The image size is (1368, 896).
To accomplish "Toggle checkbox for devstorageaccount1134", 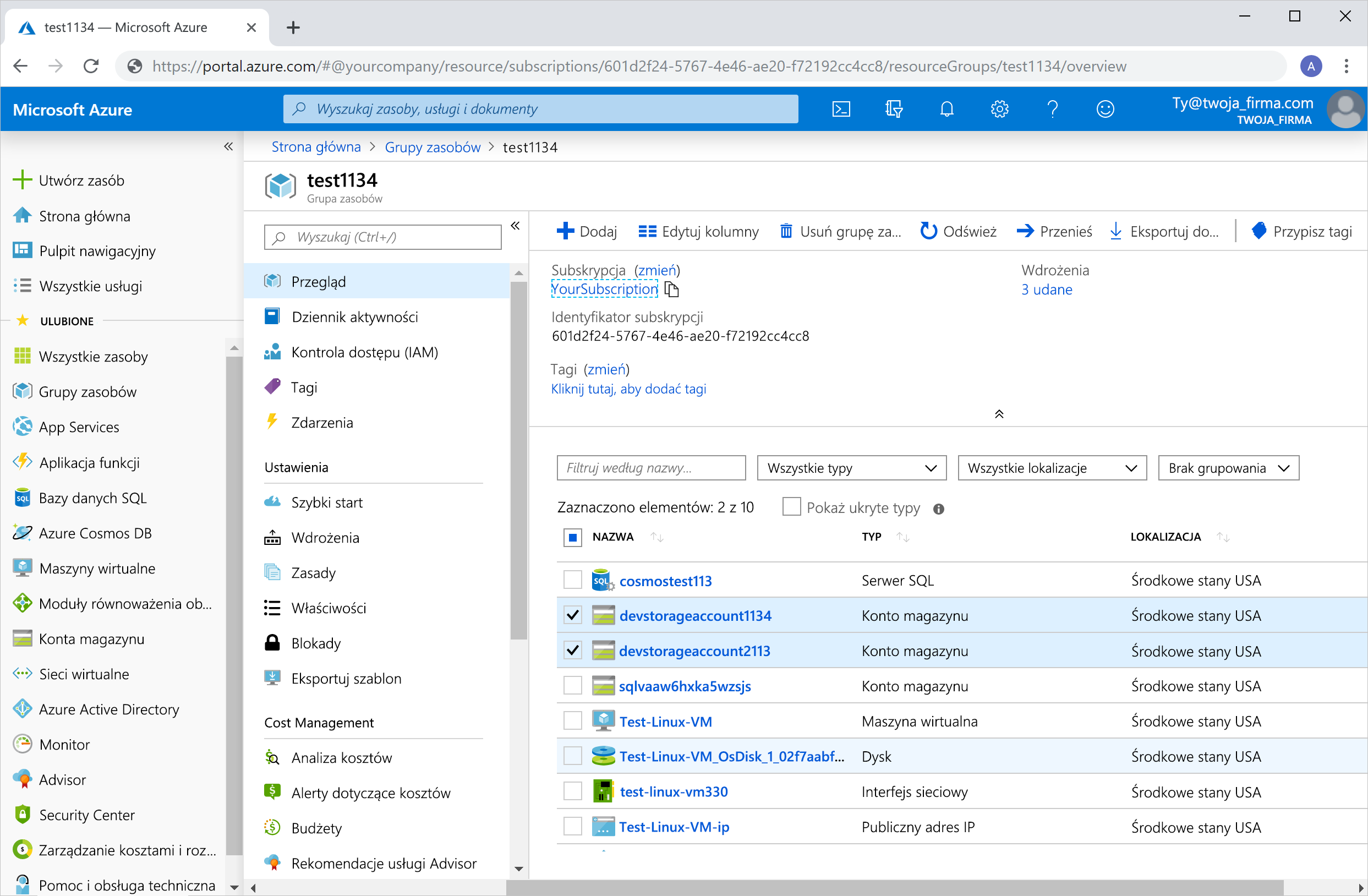I will click(x=572, y=615).
